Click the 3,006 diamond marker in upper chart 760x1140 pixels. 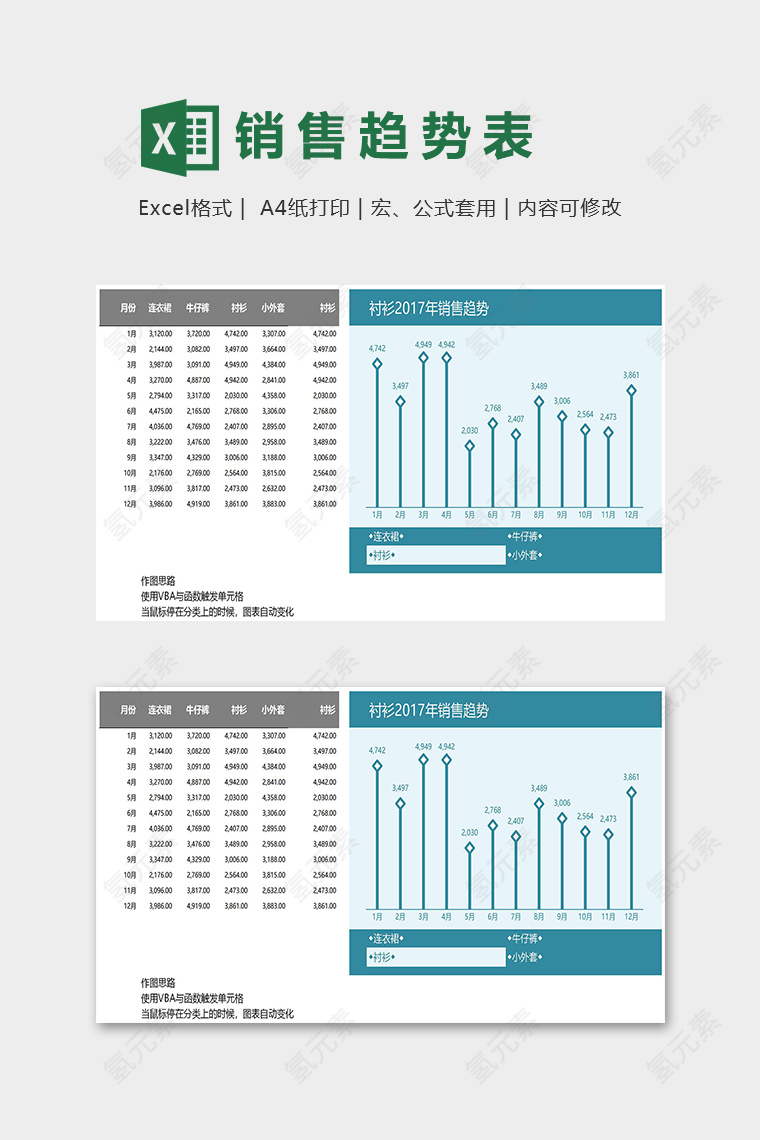(562, 416)
